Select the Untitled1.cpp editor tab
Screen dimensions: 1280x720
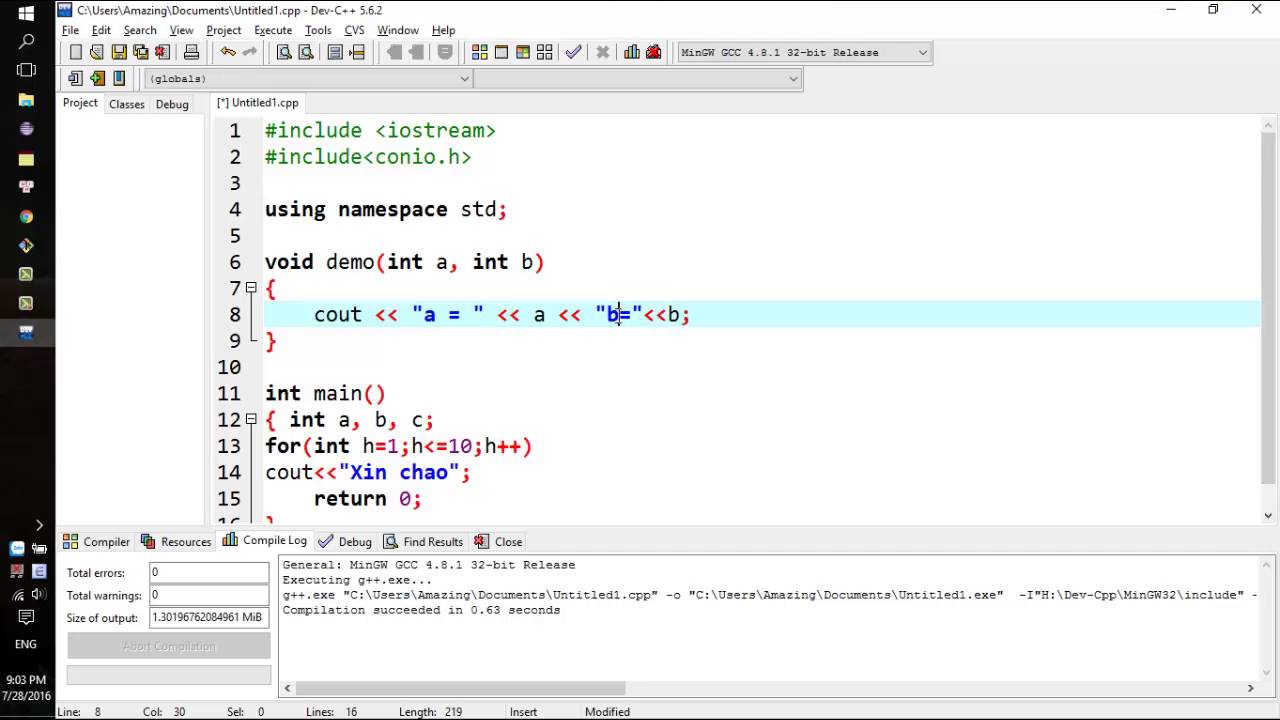tap(258, 103)
